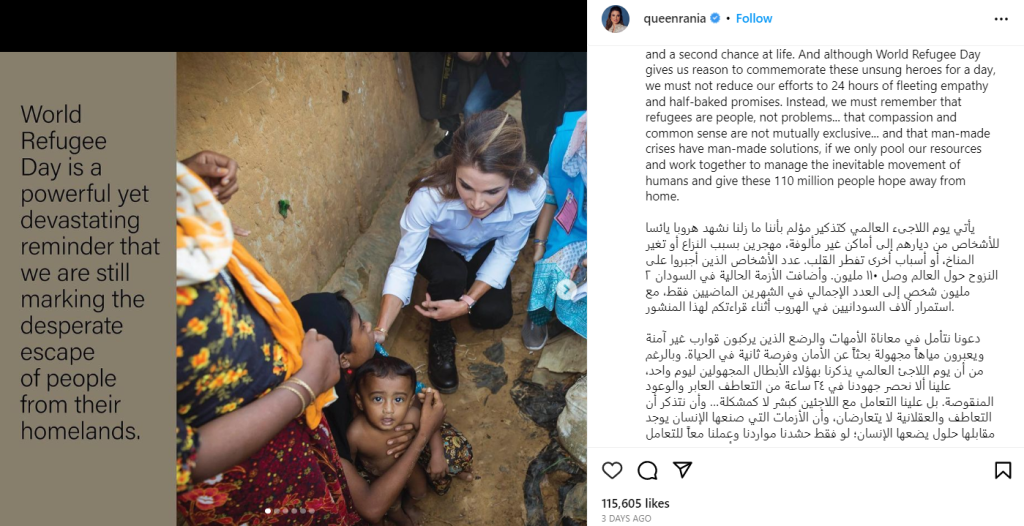This screenshot has width=1024, height=526.
Task: Like the post with the heart icon
Action: (612, 470)
